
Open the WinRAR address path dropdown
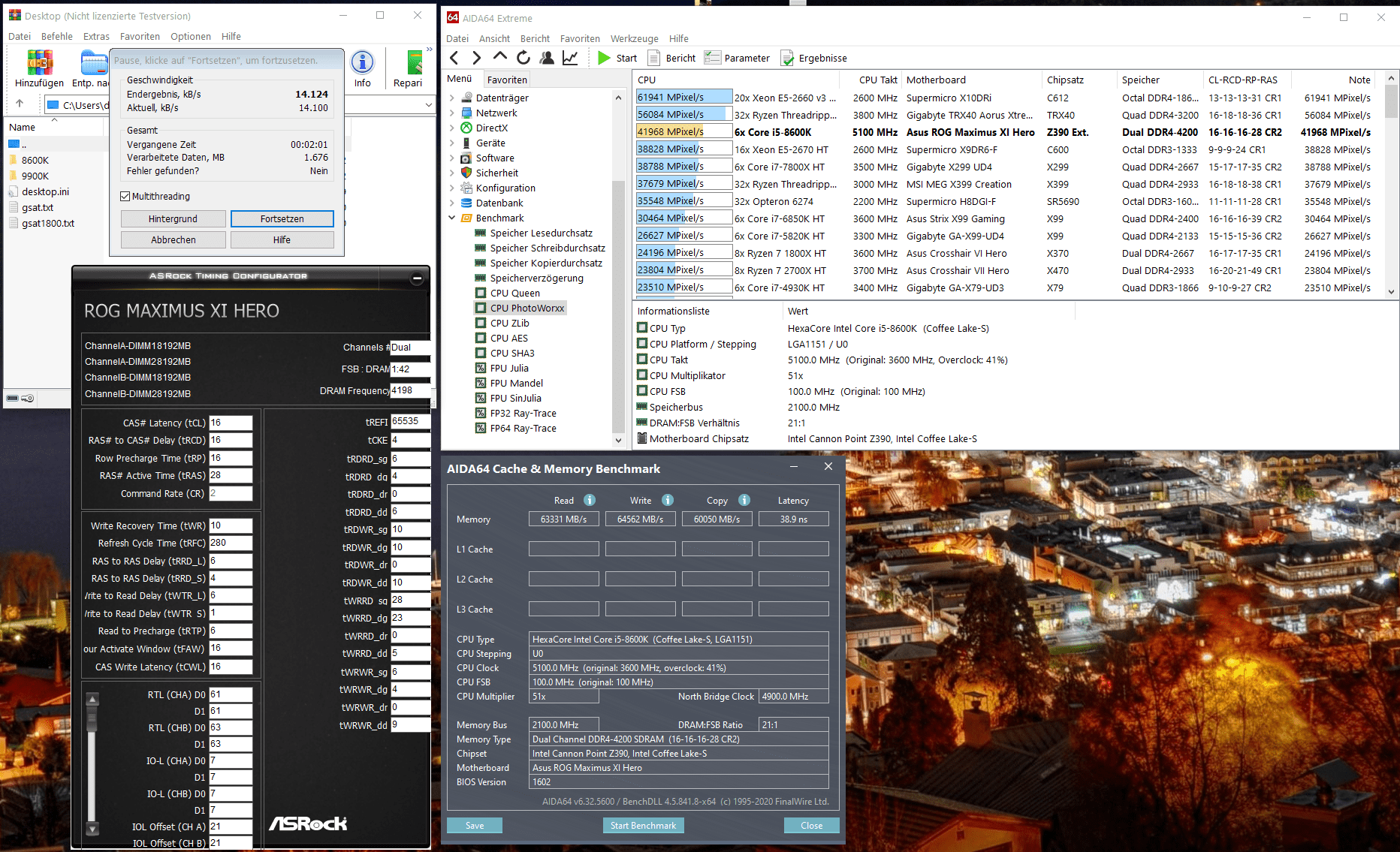pyautogui.click(x=428, y=105)
